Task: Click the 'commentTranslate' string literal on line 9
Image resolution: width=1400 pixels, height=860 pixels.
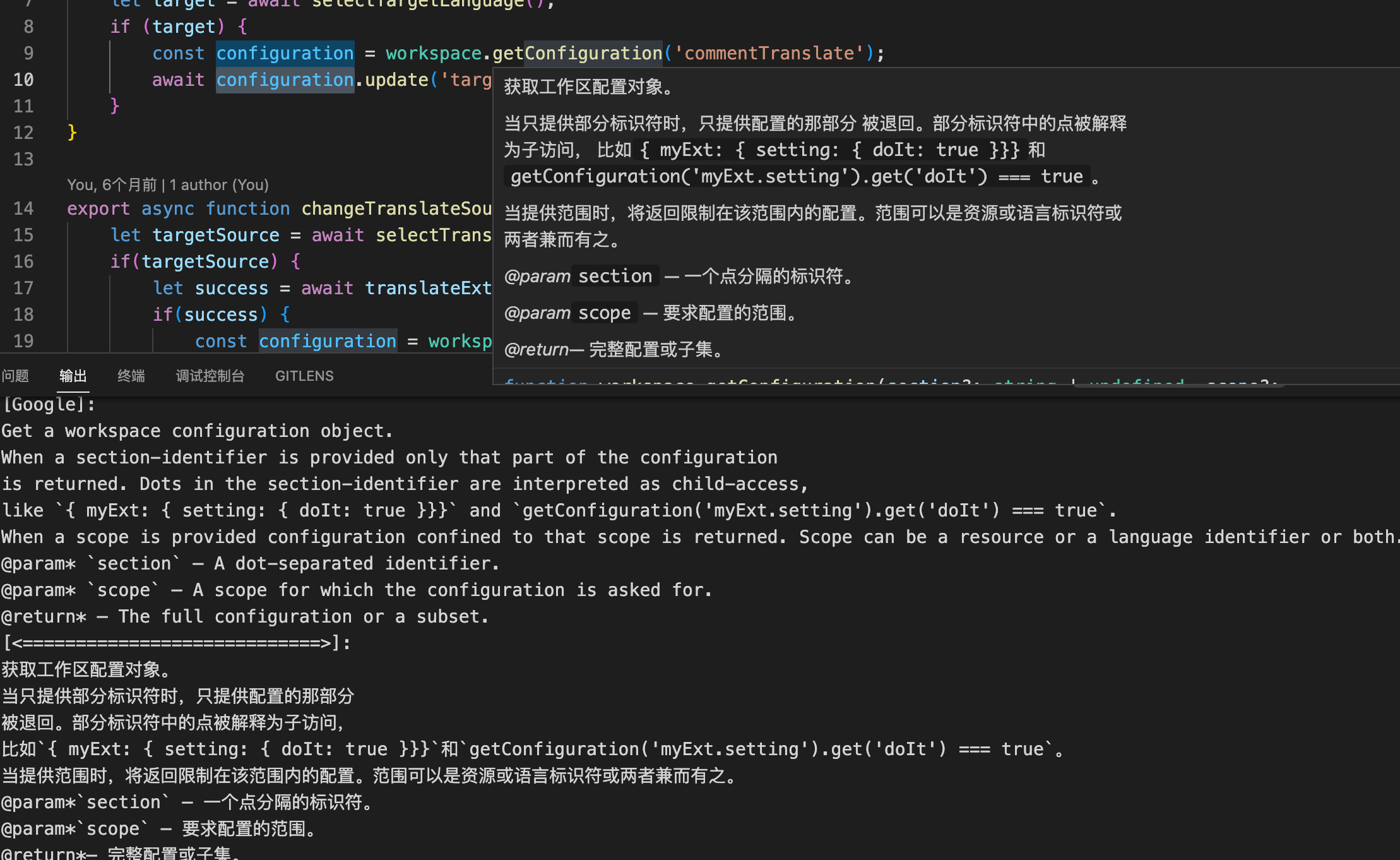Action: 771,53
